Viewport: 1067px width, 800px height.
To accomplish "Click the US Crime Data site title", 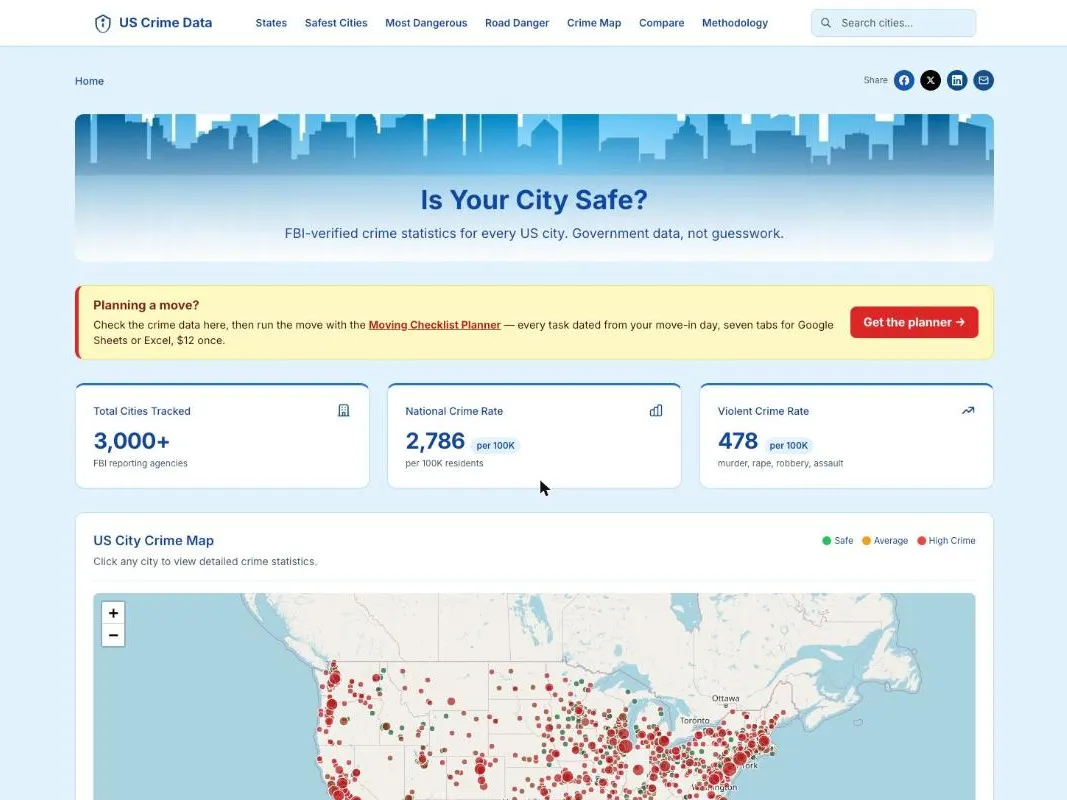I will click(165, 22).
